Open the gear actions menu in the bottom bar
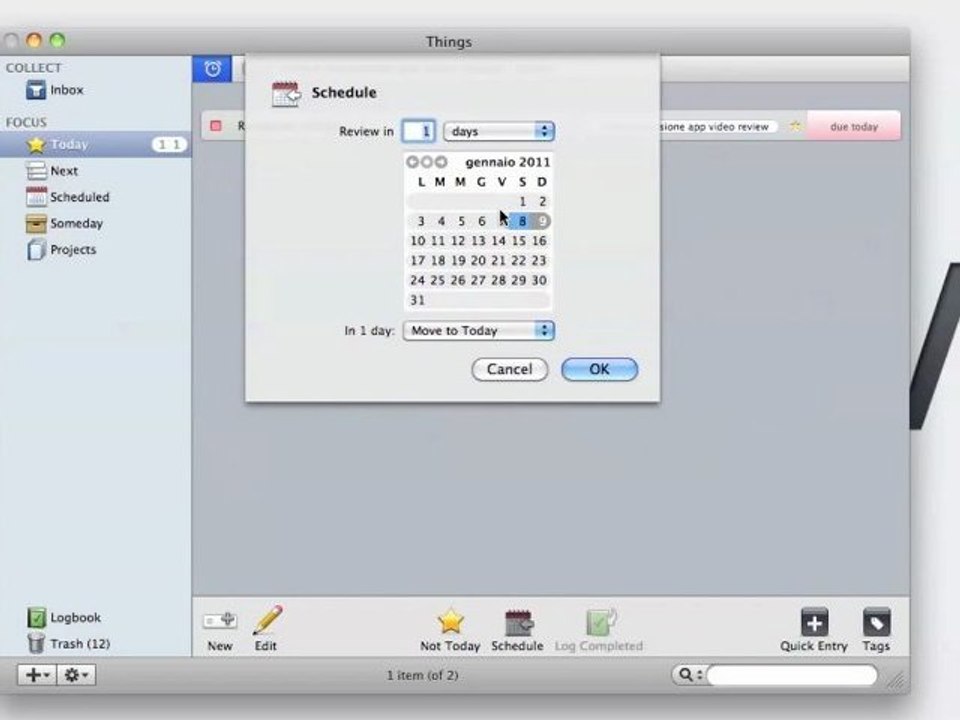This screenshot has width=960, height=720. [77, 675]
